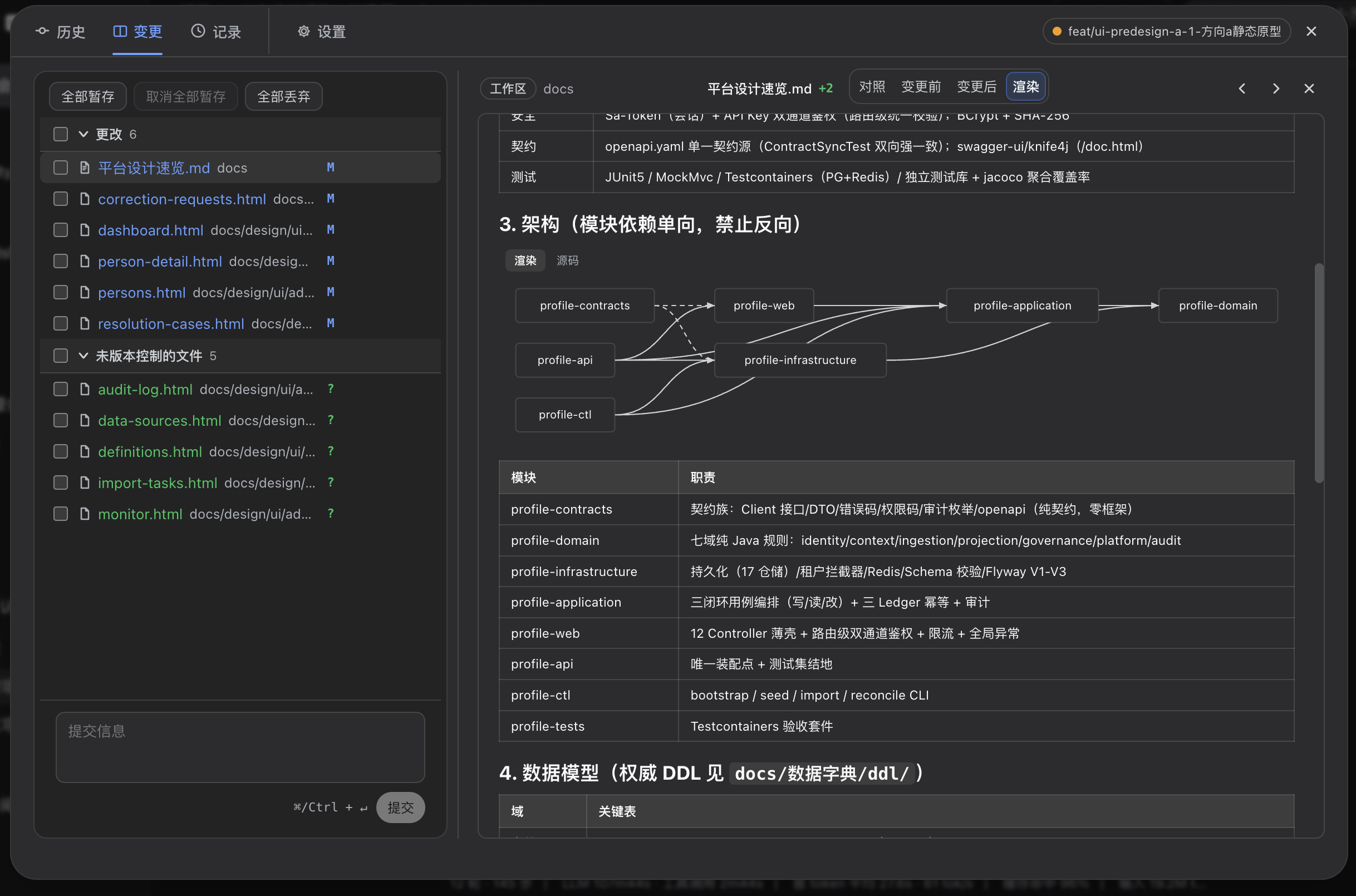This screenshot has height=896, width=1356.
Task: Click 全部暂存 stage all button
Action: (88, 96)
